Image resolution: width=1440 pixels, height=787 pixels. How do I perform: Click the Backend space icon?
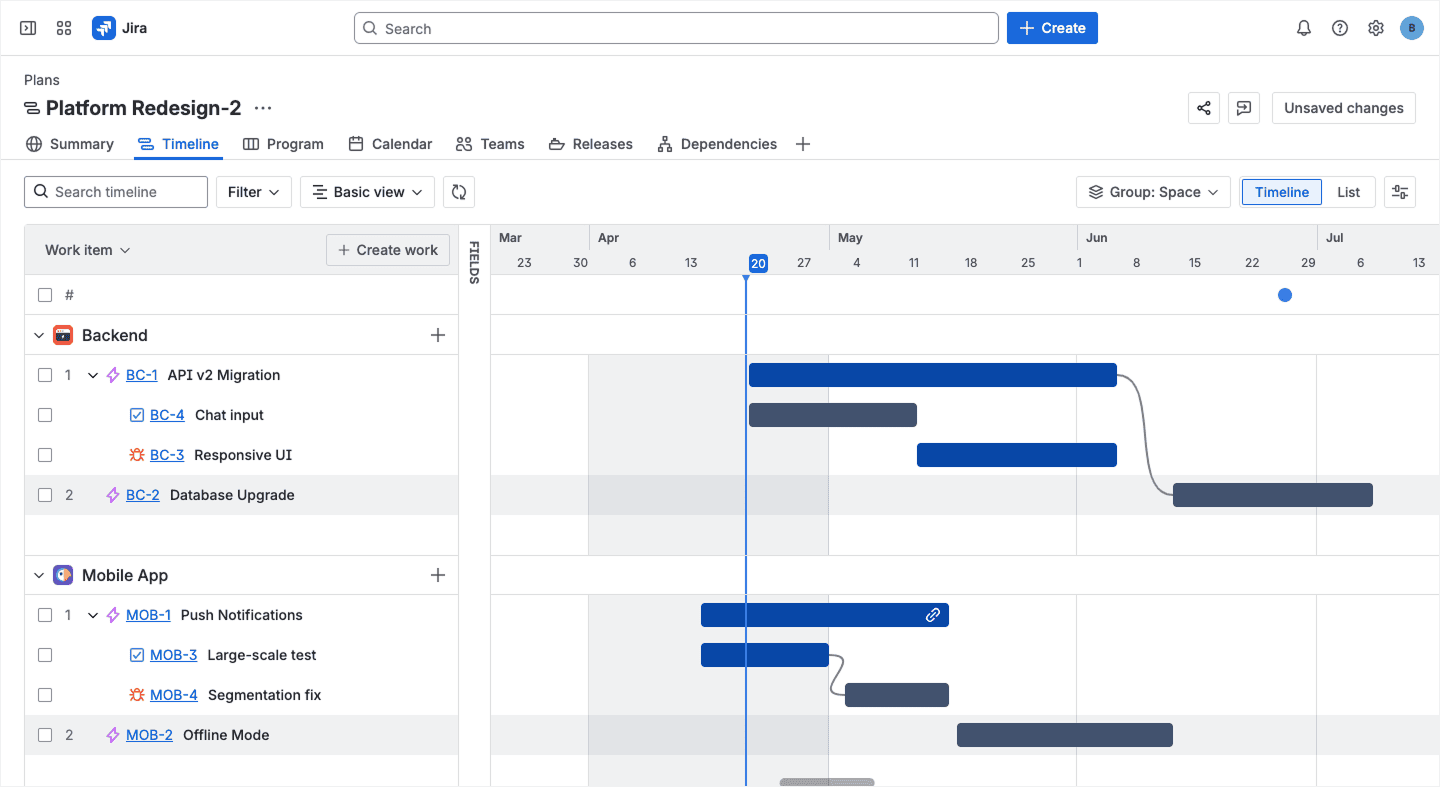coord(63,335)
